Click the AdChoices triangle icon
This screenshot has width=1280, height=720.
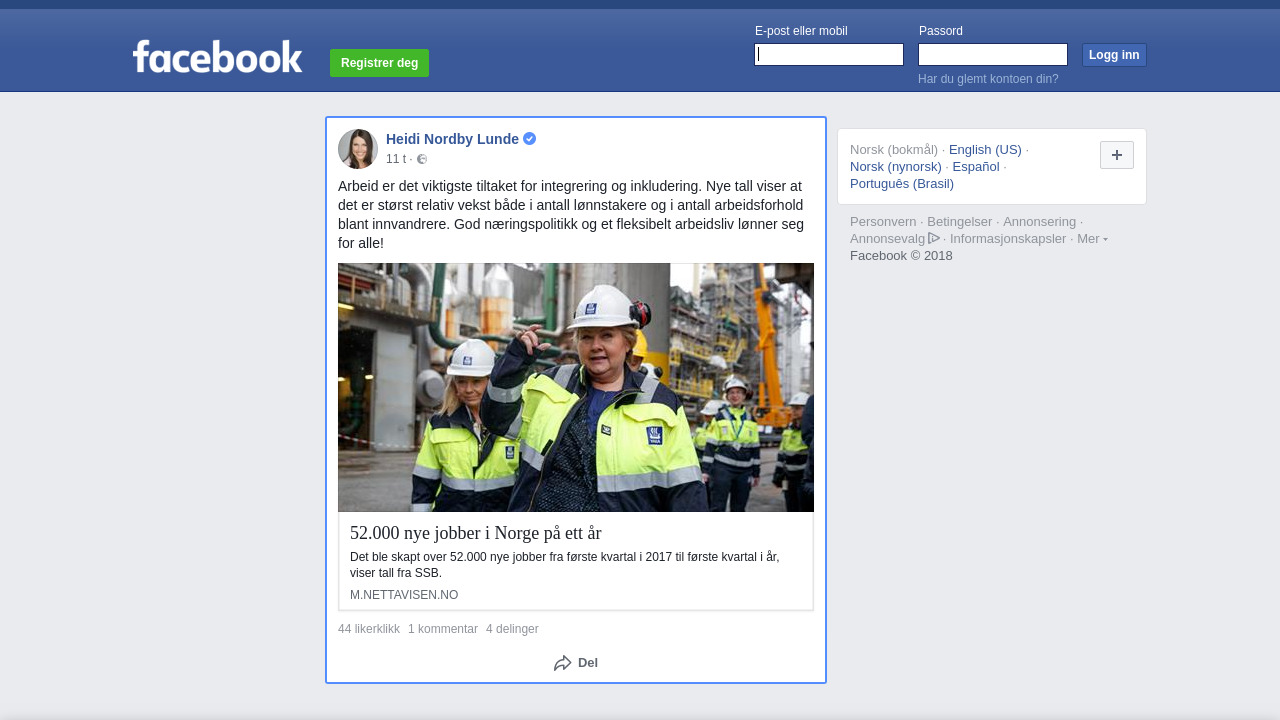934,238
